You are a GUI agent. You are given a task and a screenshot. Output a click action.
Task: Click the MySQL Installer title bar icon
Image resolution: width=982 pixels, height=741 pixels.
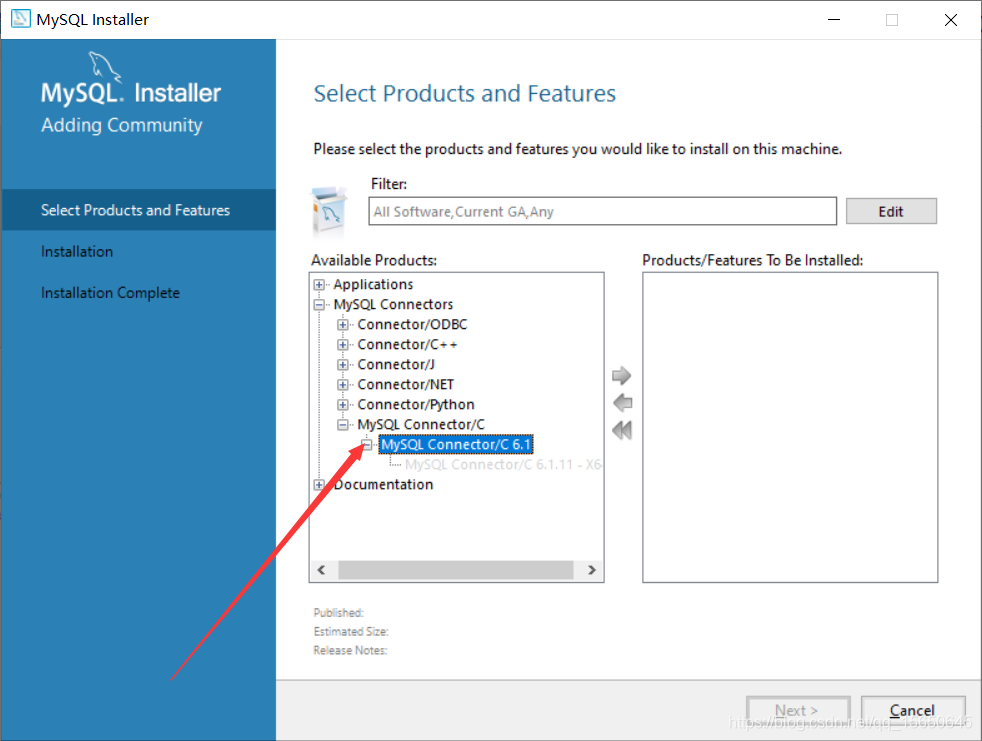(x=21, y=19)
